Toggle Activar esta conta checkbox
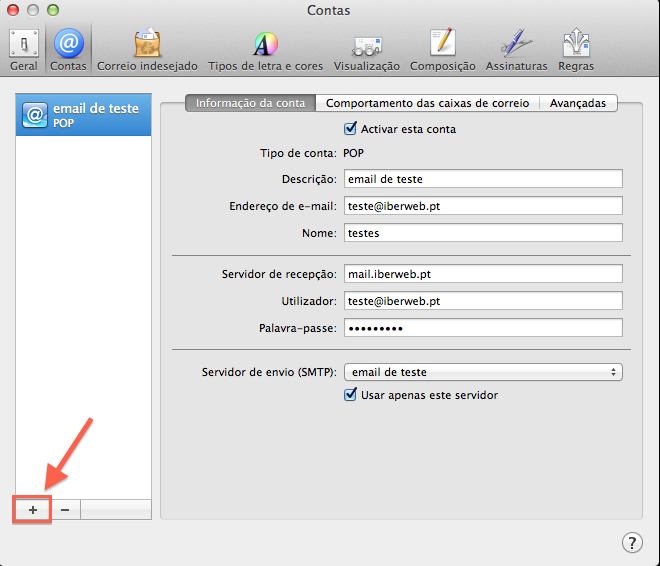Screen dimensions: 660x566 (x=350, y=129)
